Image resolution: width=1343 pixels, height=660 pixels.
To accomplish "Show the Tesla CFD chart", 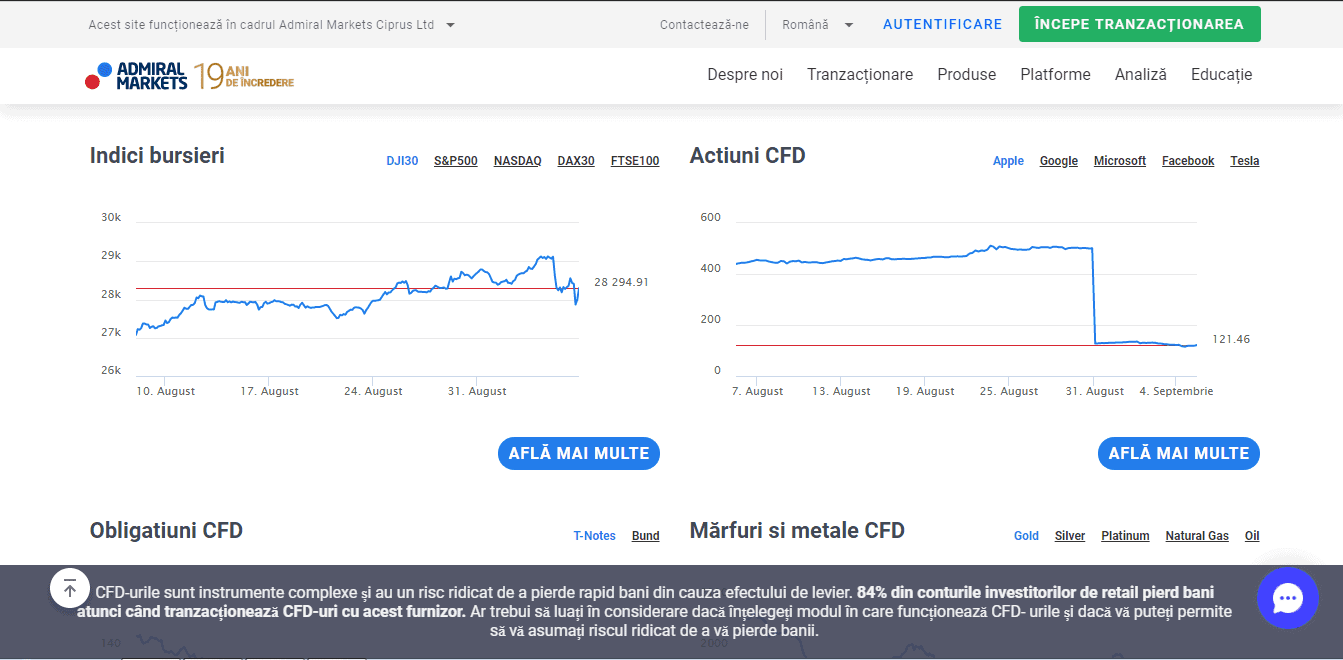I will [1244, 160].
